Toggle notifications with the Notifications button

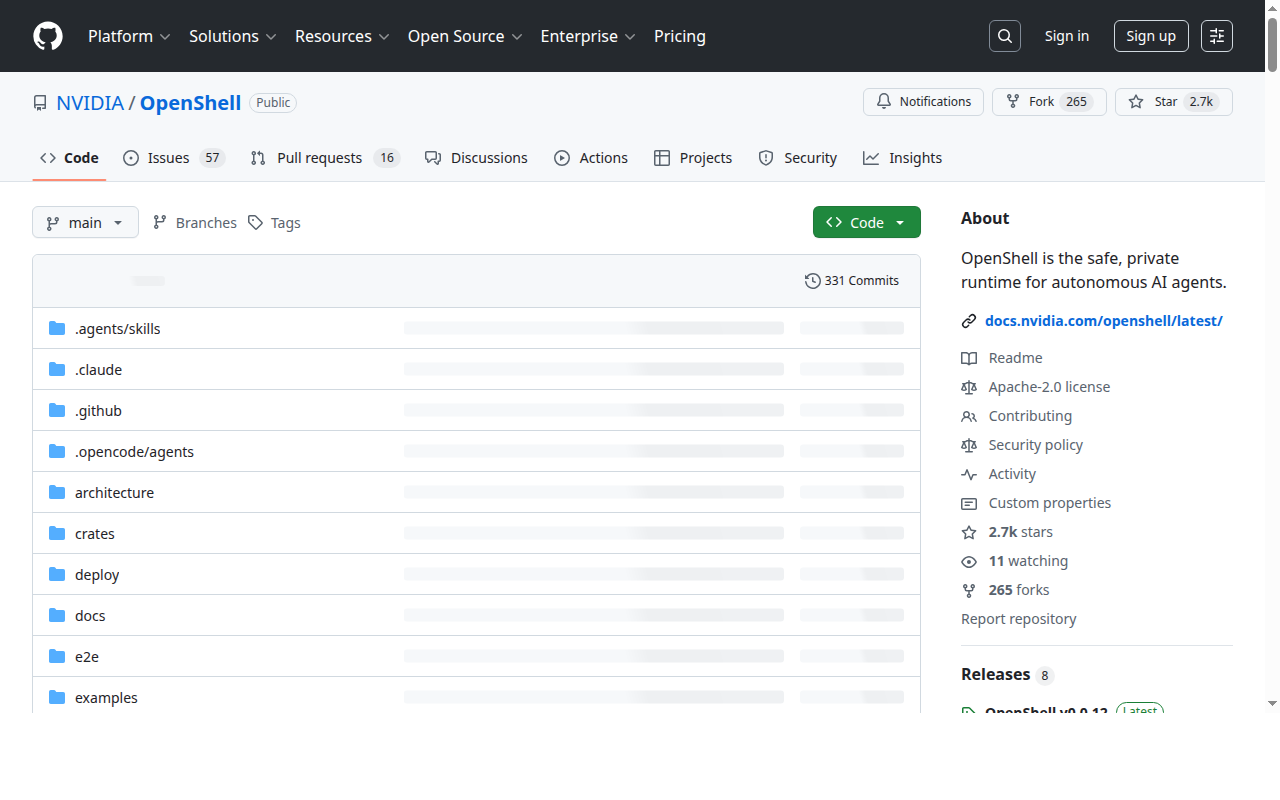922,101
